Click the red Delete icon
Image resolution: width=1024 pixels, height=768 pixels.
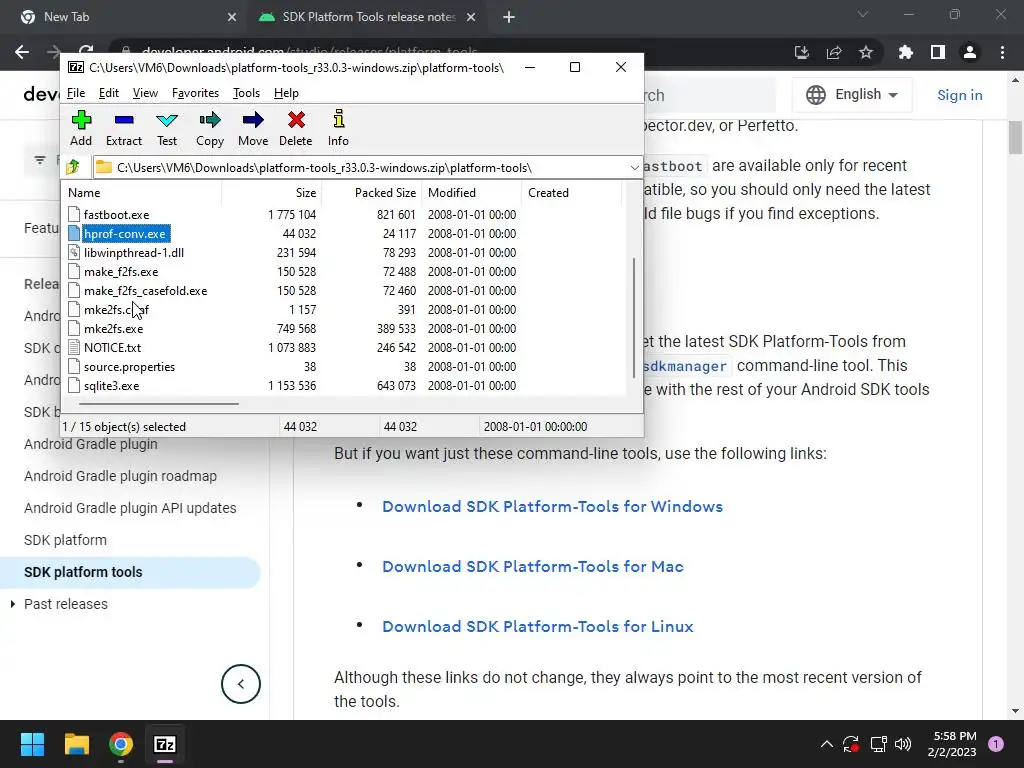pos(295,128)
